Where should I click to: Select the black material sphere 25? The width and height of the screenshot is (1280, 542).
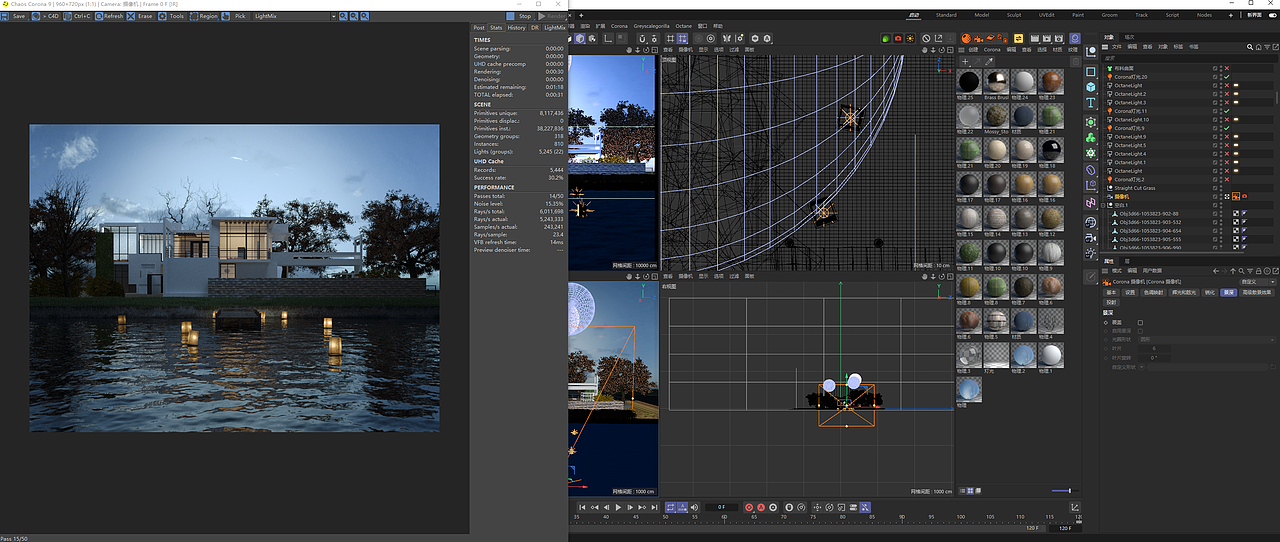tap(968, 81)
